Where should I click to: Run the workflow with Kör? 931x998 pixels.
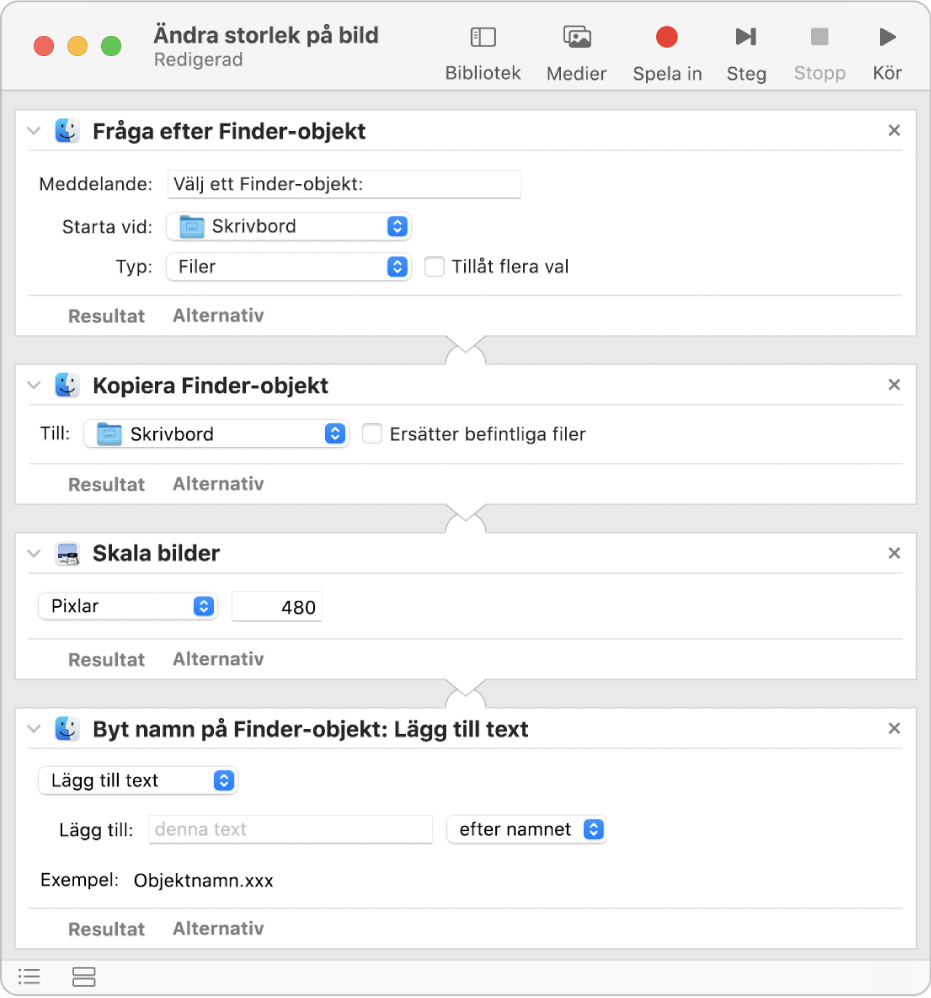887,38
